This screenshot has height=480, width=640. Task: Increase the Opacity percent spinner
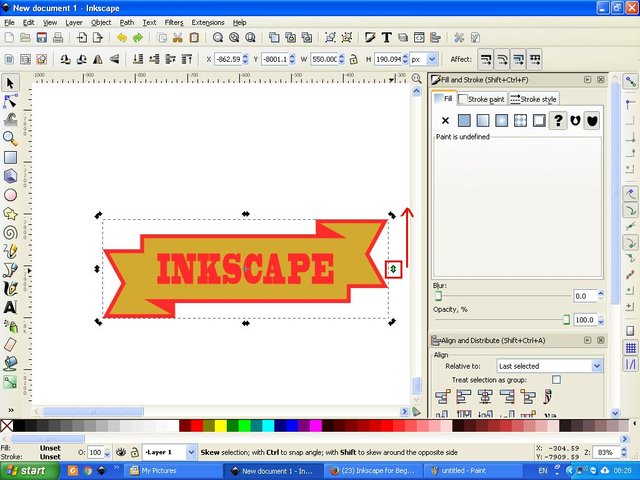tap(600, 317)
